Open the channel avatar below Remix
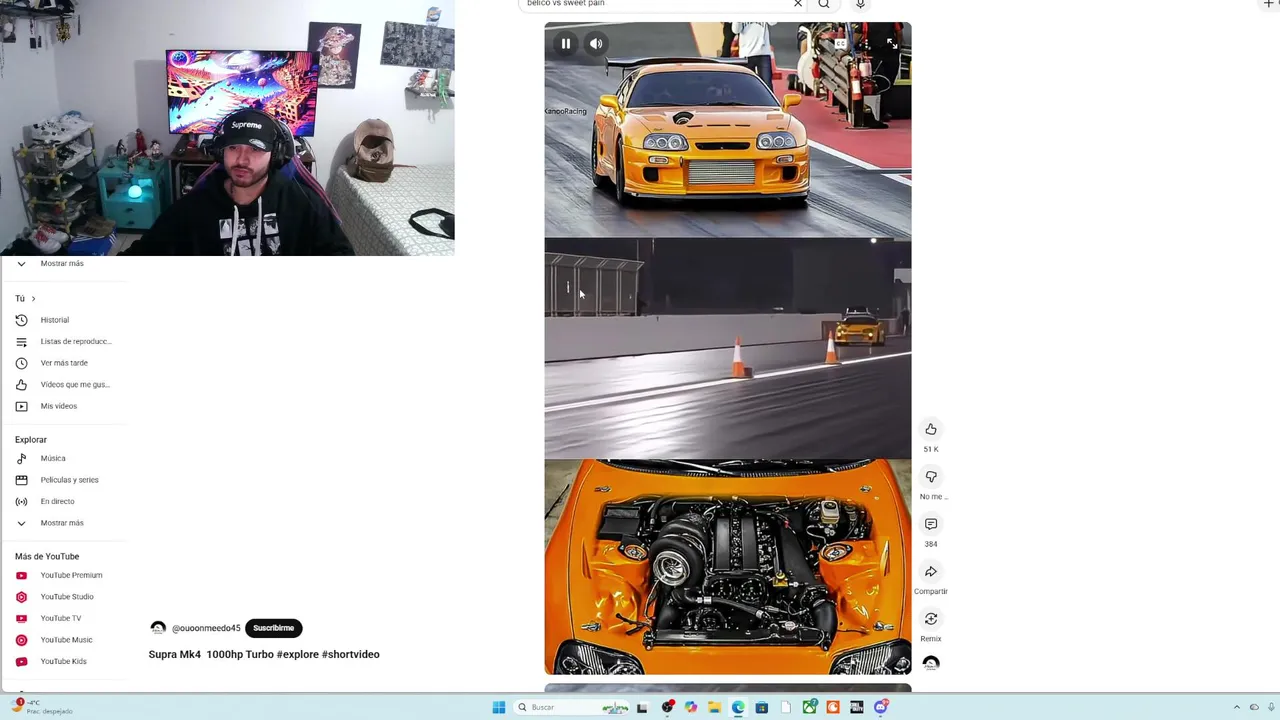 (x=931, y=663)
